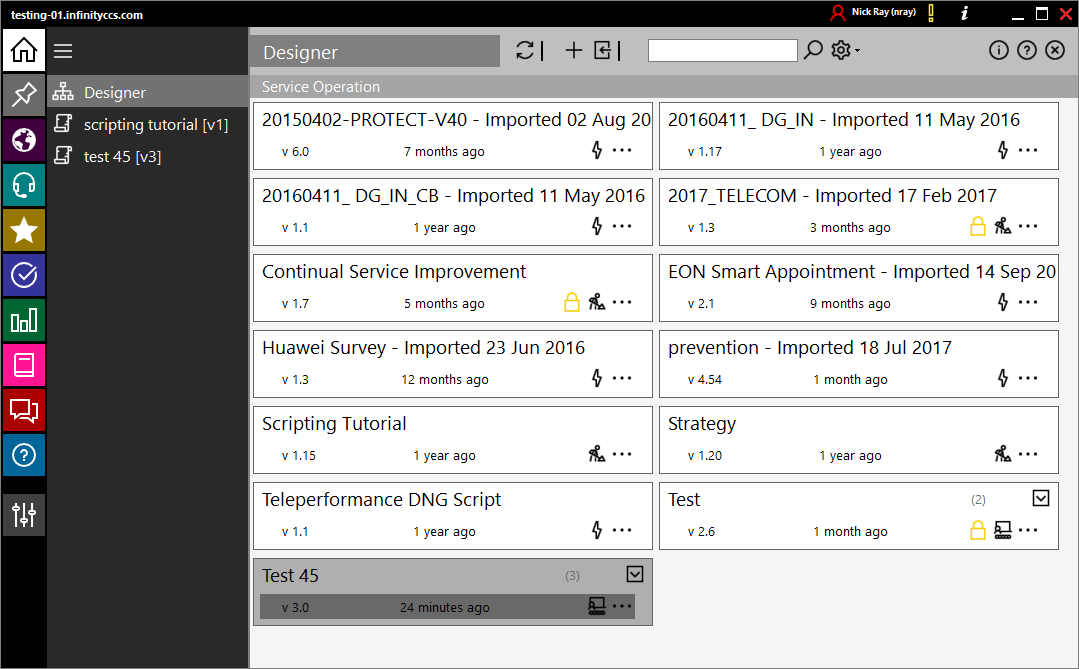1079x669 pixels.
Task: Open more options for 20160411_ DG_IN_CB
Action: tap(622, 226)
